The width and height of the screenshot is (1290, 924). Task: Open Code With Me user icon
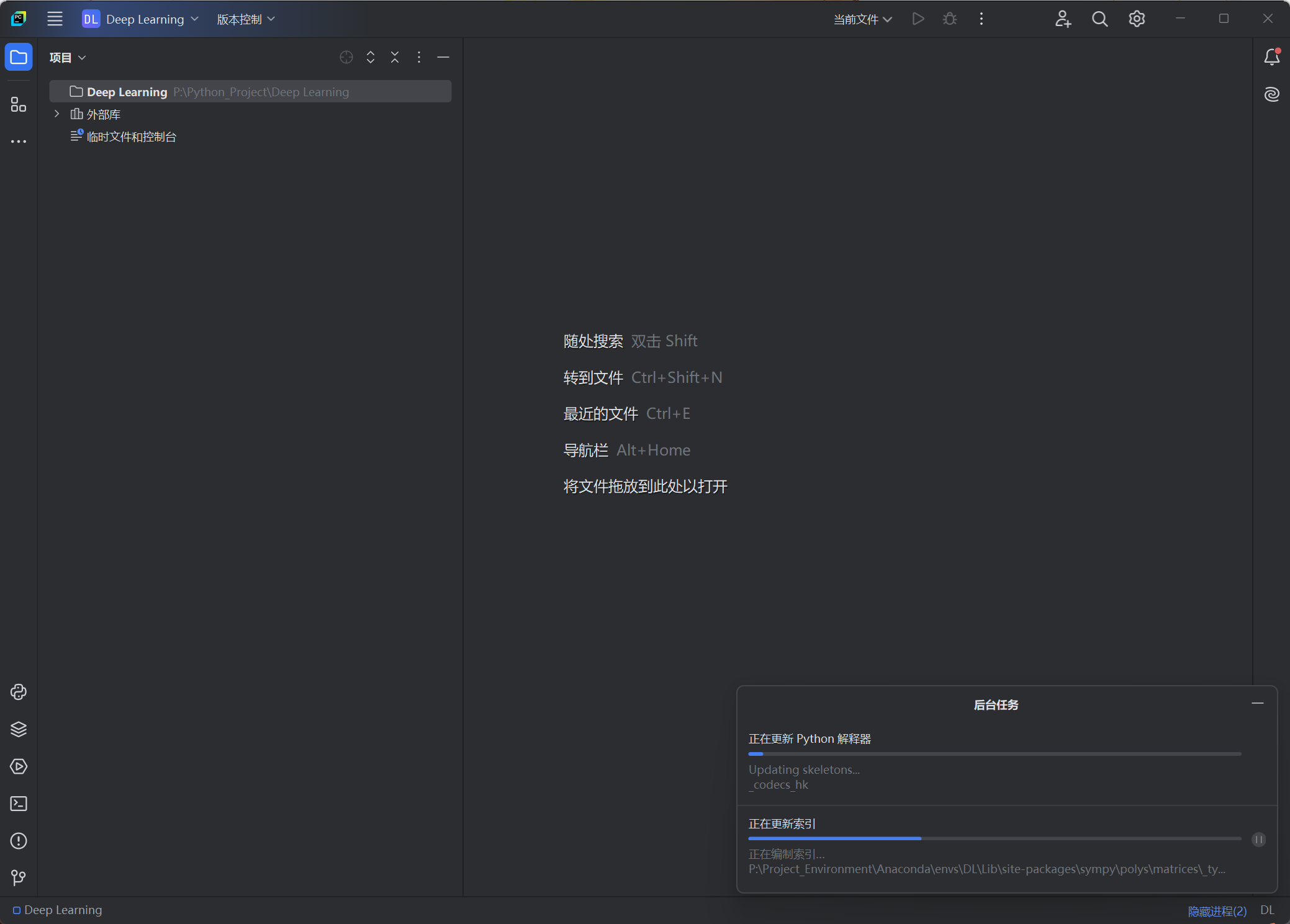(1063, 19)
